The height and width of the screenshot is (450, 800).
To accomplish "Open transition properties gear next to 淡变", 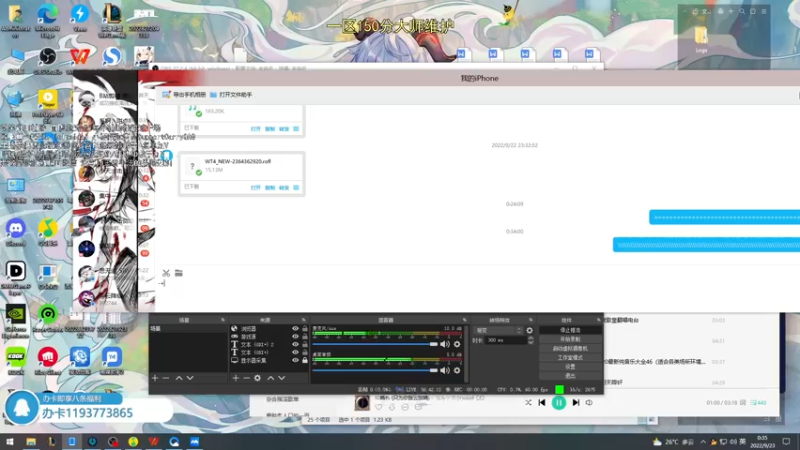I will 530,331.
